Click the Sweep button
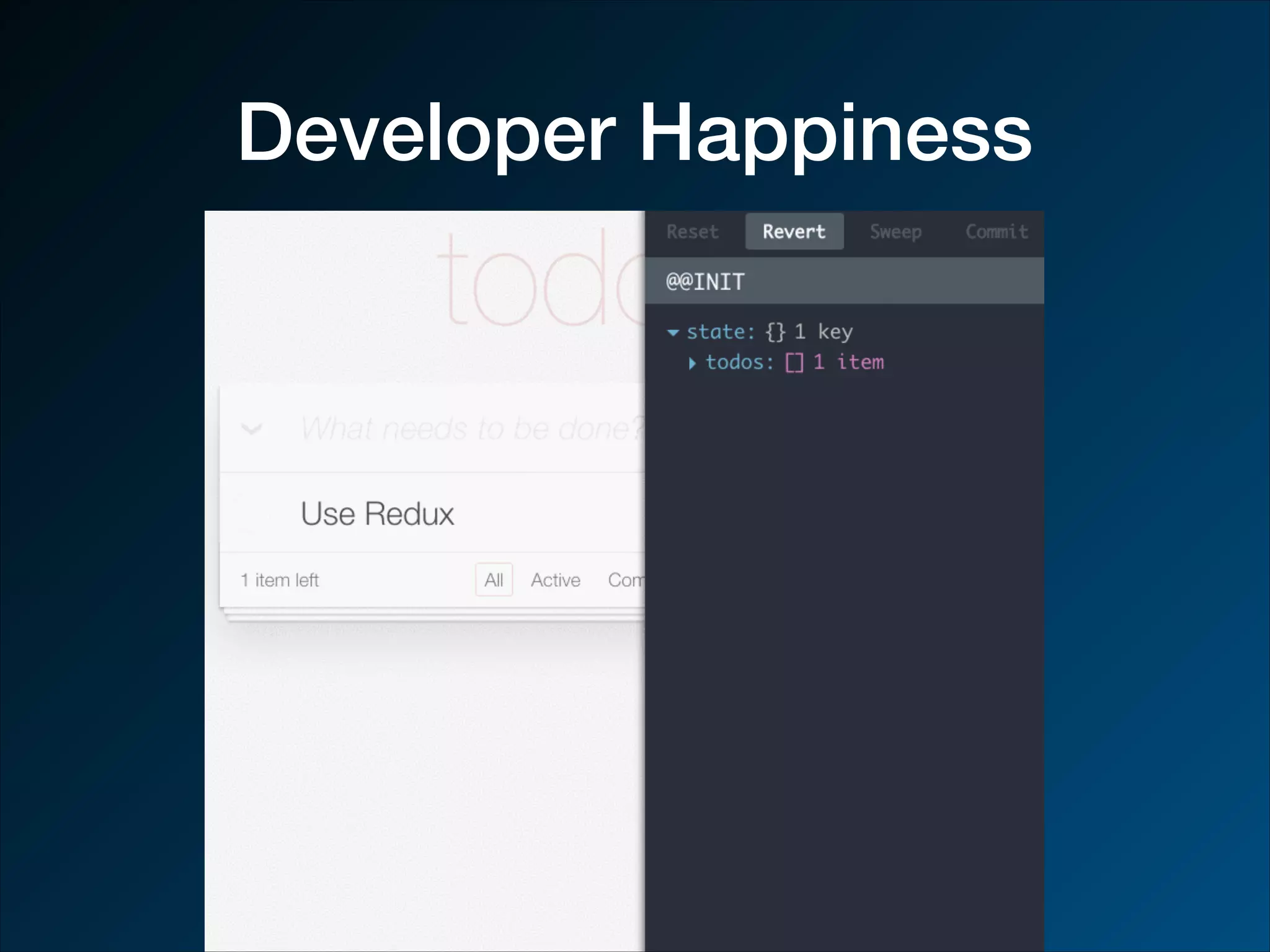Viewport: 1270px width, 952px height. coord(895,232)
